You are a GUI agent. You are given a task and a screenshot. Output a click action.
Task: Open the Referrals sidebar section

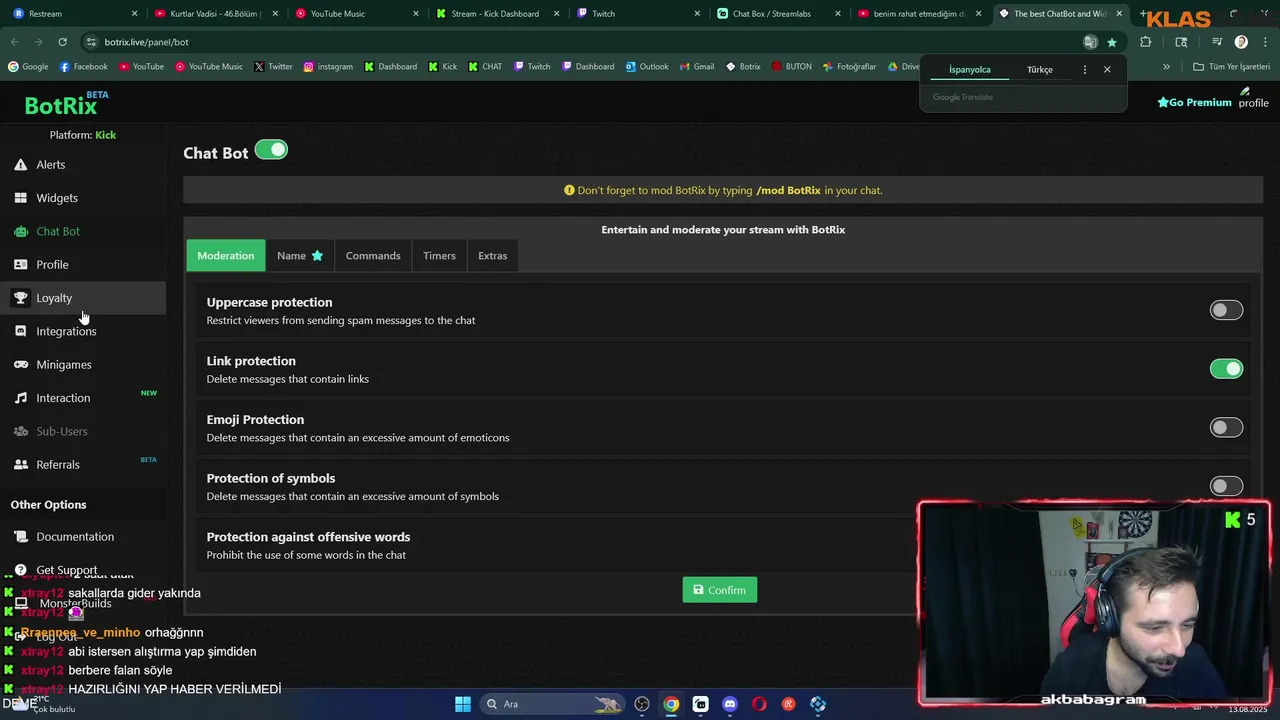(58, 465)
